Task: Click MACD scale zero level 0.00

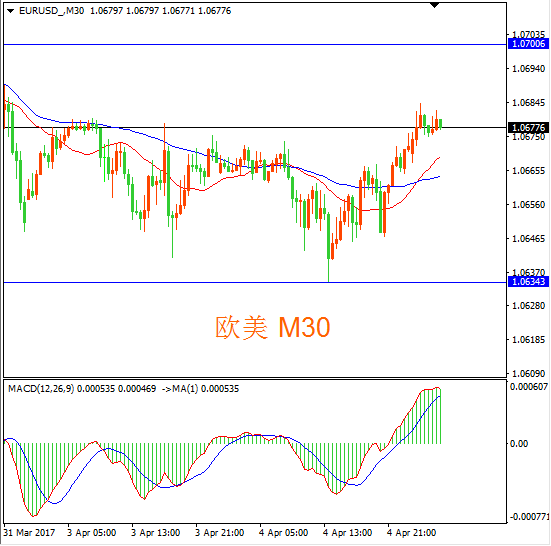Action: pyautogui.click(x=519, y=444)
